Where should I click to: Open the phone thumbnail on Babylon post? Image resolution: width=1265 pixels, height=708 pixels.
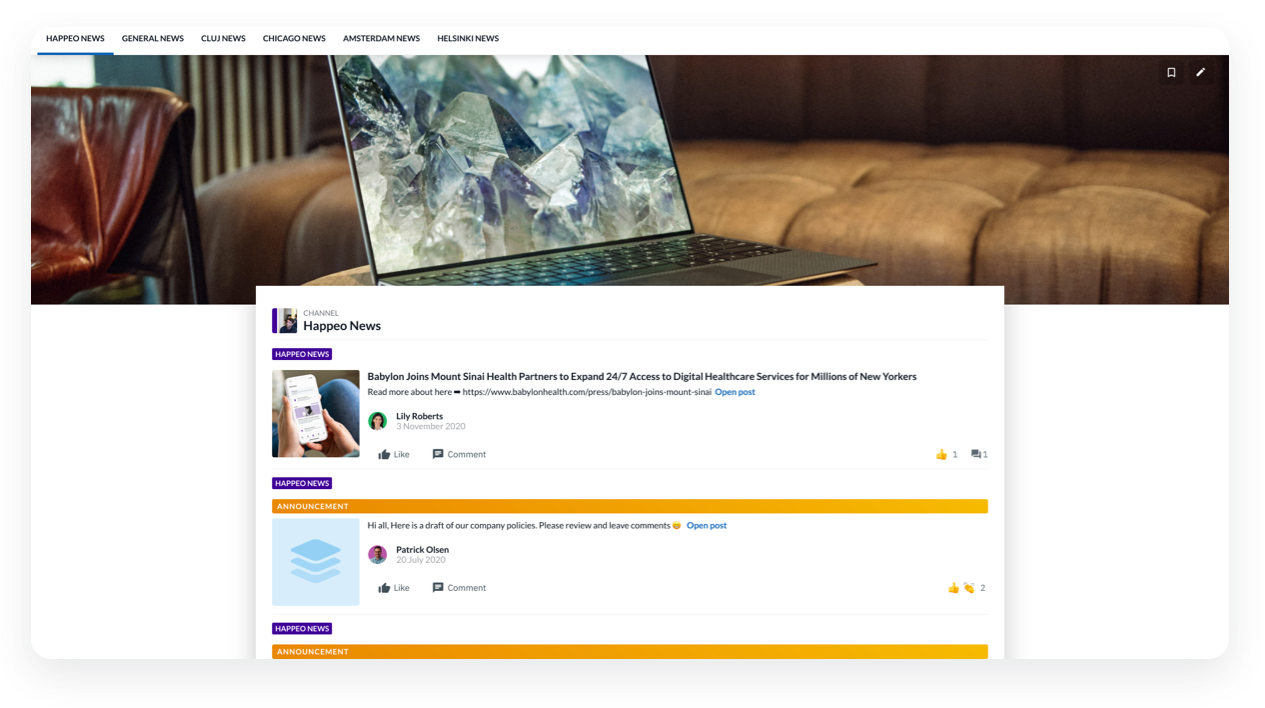pyautogui.click(x=316, y=414)
